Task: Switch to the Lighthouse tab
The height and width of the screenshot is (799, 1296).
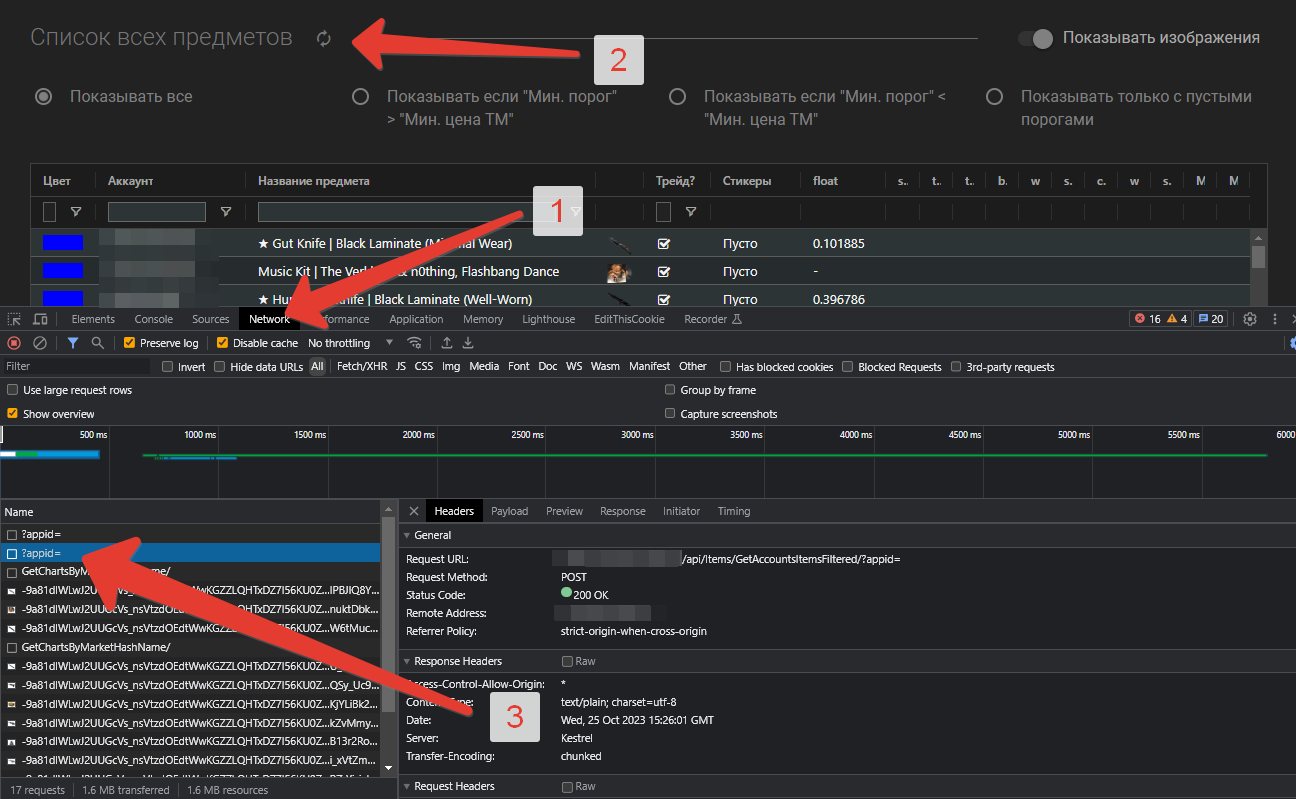Action: [549, 319]
